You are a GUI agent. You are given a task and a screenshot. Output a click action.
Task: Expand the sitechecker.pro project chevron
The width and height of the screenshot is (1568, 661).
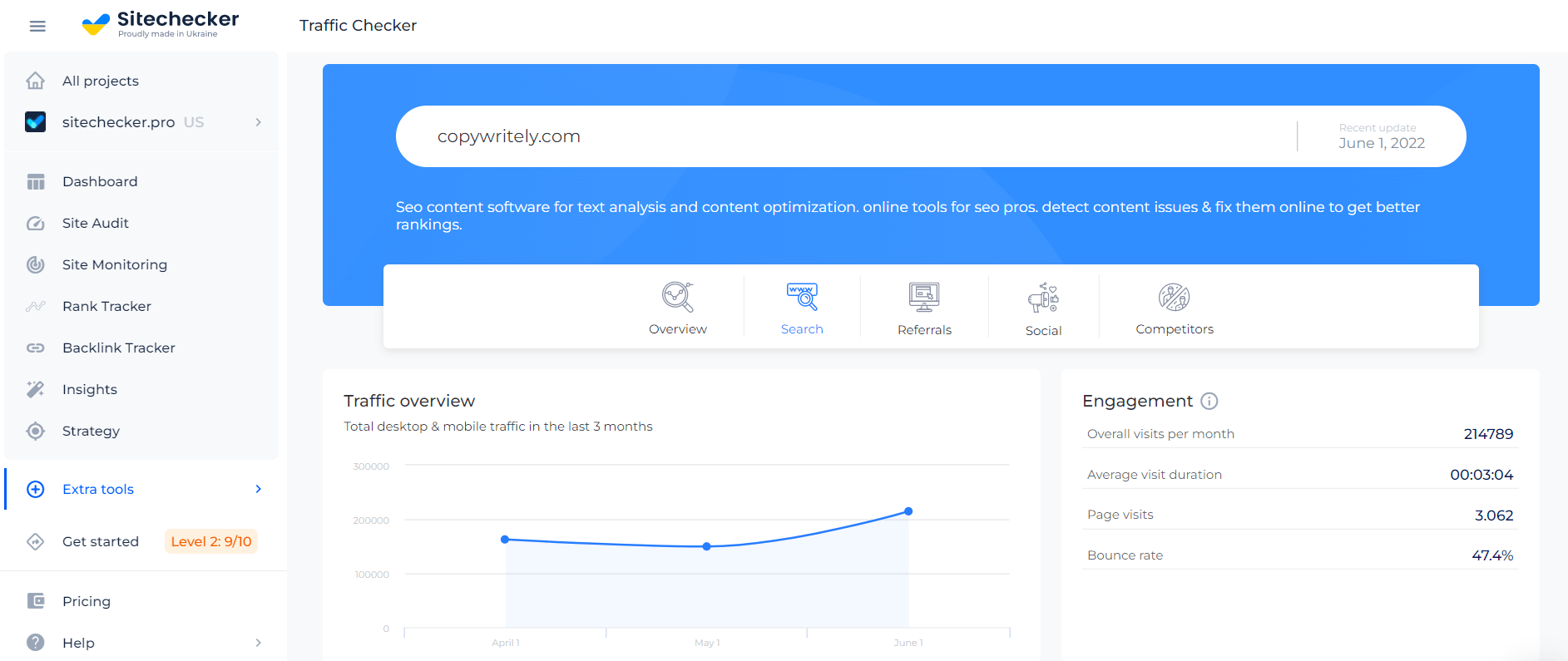[259, 122]
